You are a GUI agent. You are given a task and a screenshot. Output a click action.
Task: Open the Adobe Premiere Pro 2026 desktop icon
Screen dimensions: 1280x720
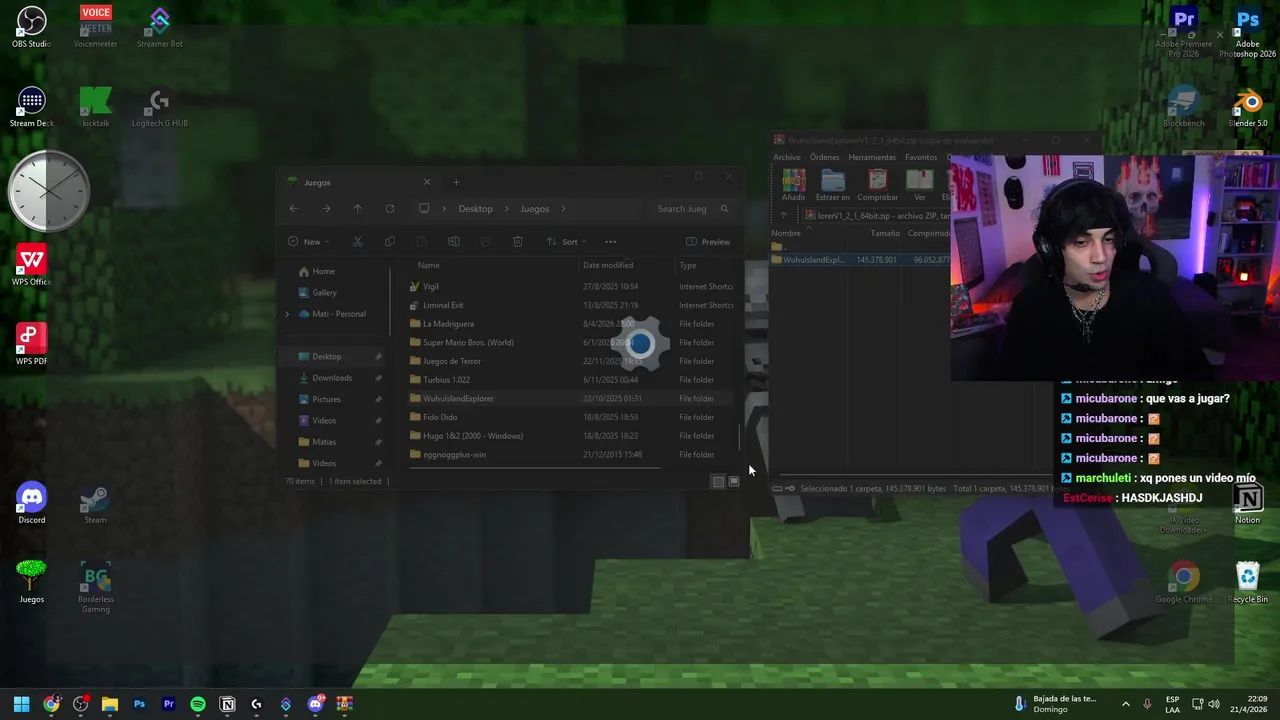click(x=1184, y=32)
